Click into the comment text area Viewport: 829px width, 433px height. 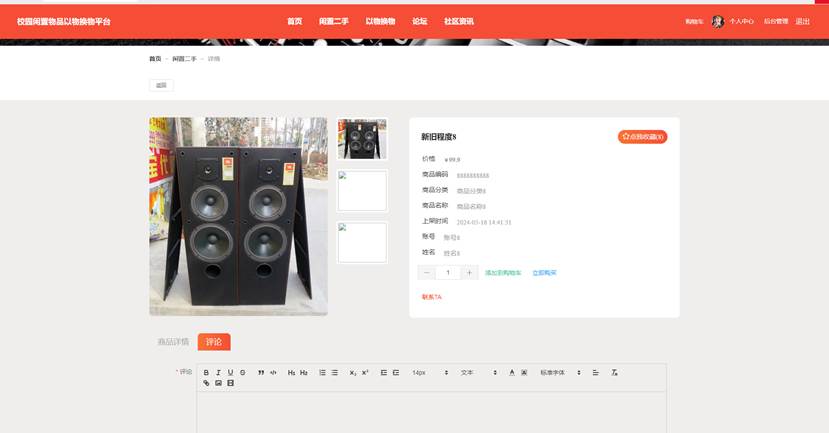click(x=431, y=412)
